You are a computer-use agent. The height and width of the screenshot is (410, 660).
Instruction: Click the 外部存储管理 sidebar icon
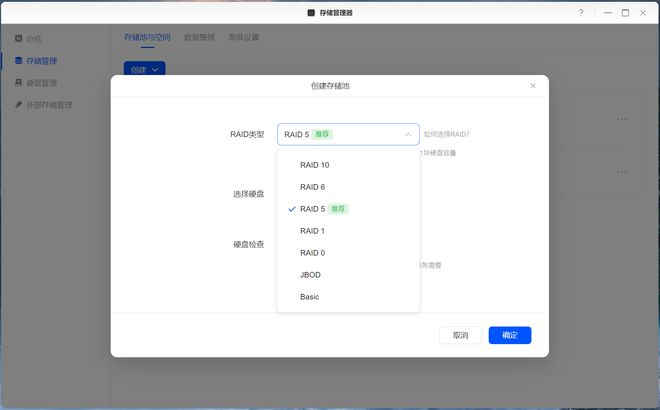[x=18, y=104]
